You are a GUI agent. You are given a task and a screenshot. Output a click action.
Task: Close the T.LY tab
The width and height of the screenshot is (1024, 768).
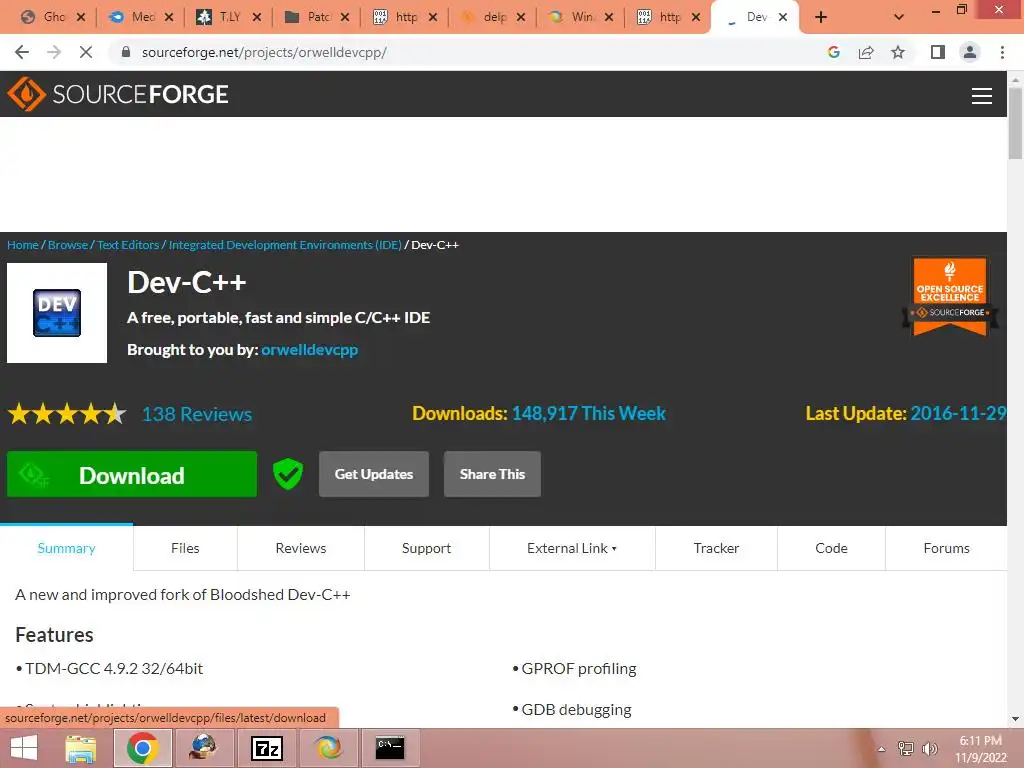click(257, 17)
